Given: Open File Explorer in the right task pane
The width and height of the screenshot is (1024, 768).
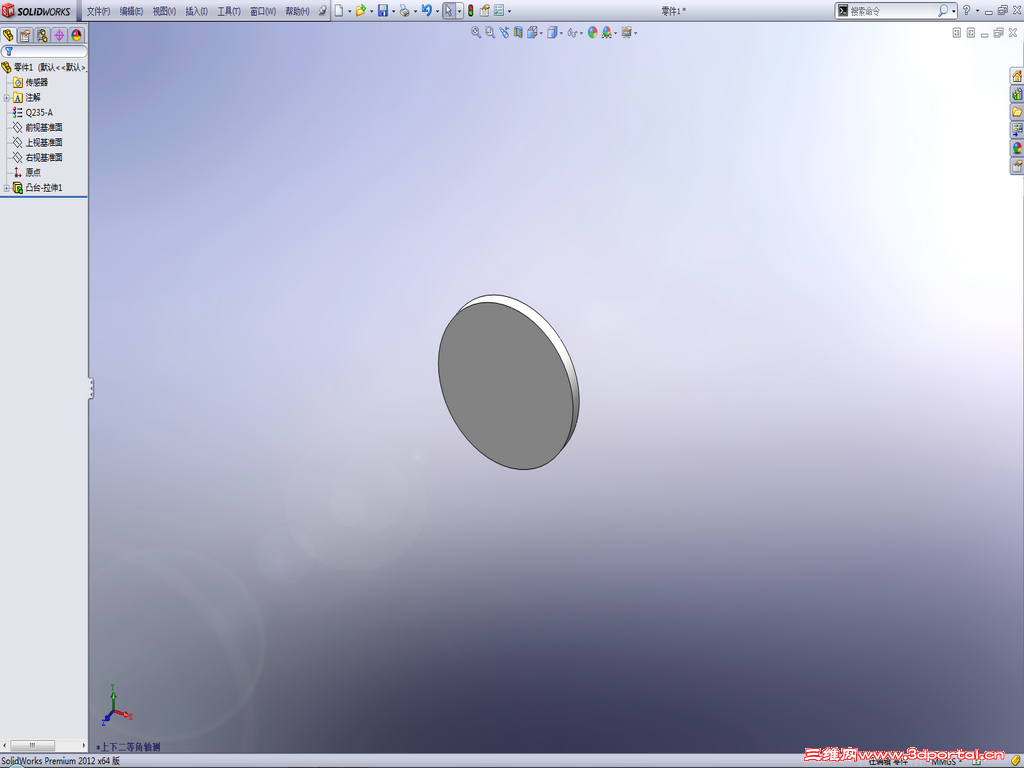Looking at the screenshot, I should [1017, 112].
